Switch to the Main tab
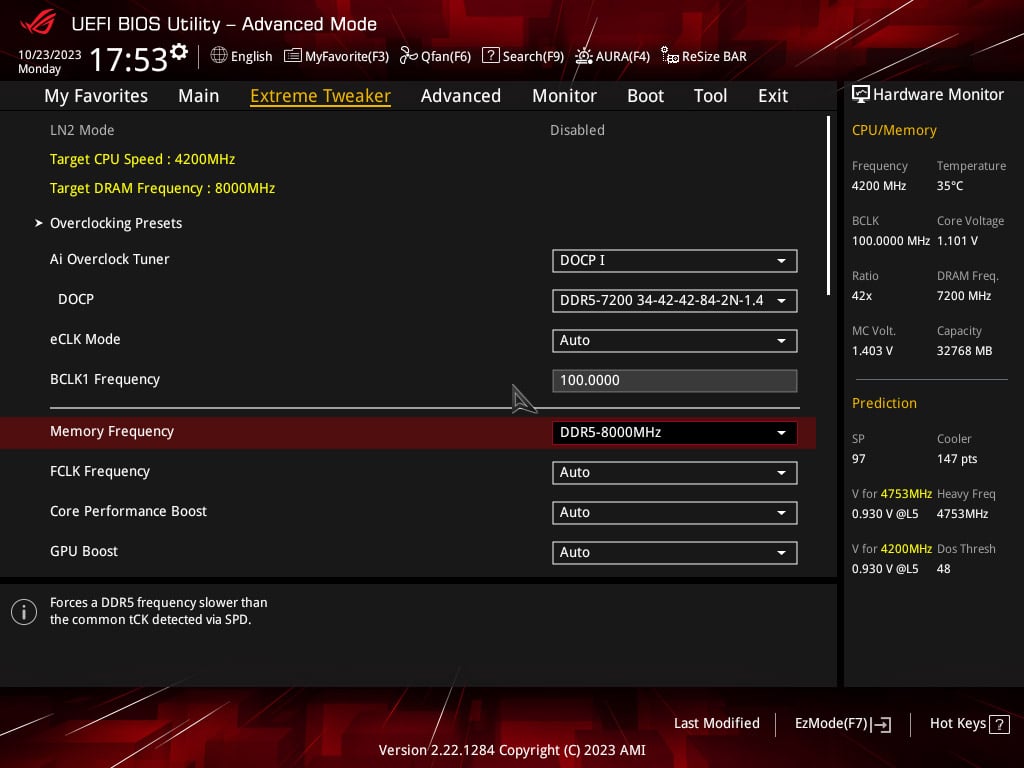The height and width of the screenshot is (768, 1024). pos(199,96)
